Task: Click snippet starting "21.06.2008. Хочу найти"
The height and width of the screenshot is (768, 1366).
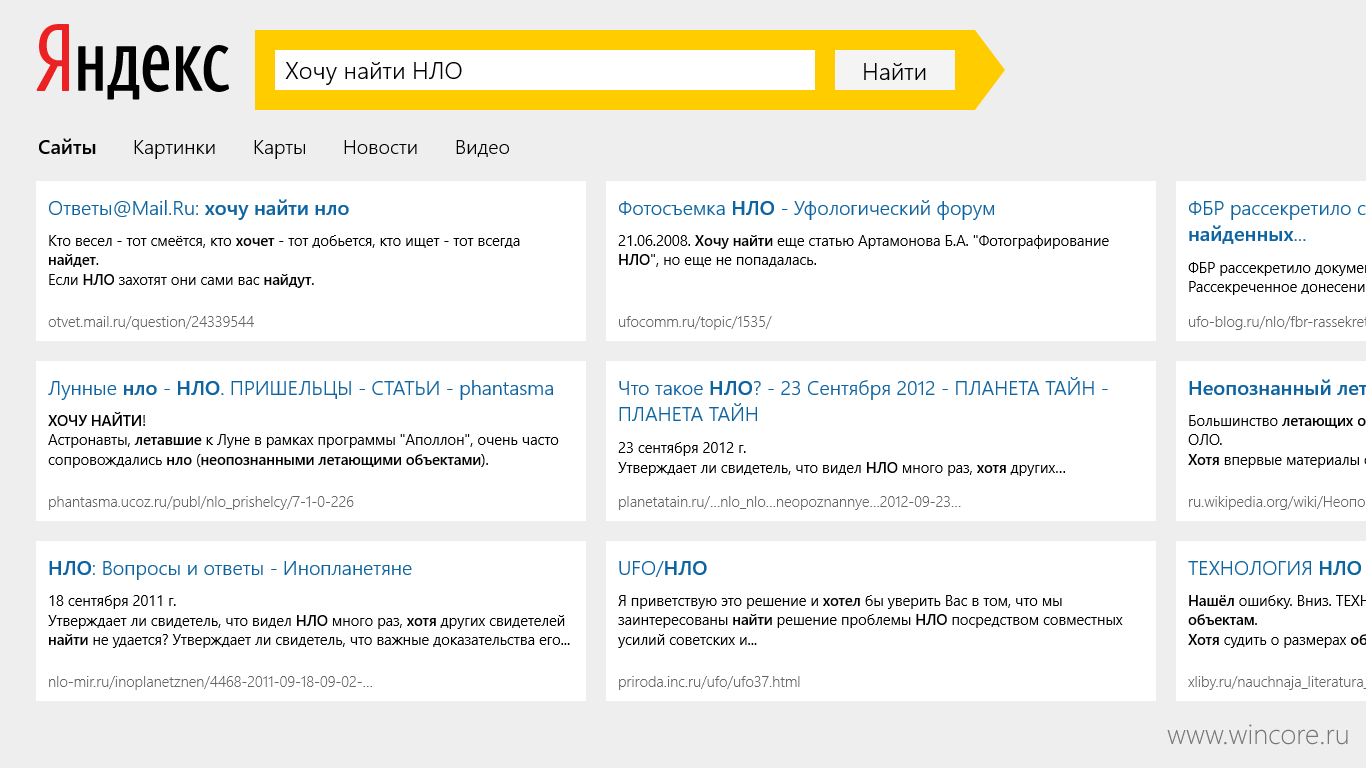Action: point(863,250)
